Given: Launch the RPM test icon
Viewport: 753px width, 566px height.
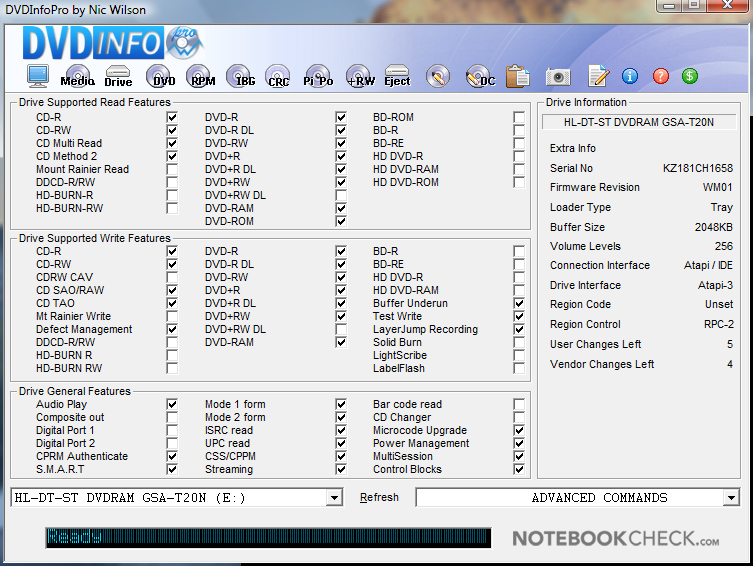Looking at the screenshot, I should [x=201, y=76].
